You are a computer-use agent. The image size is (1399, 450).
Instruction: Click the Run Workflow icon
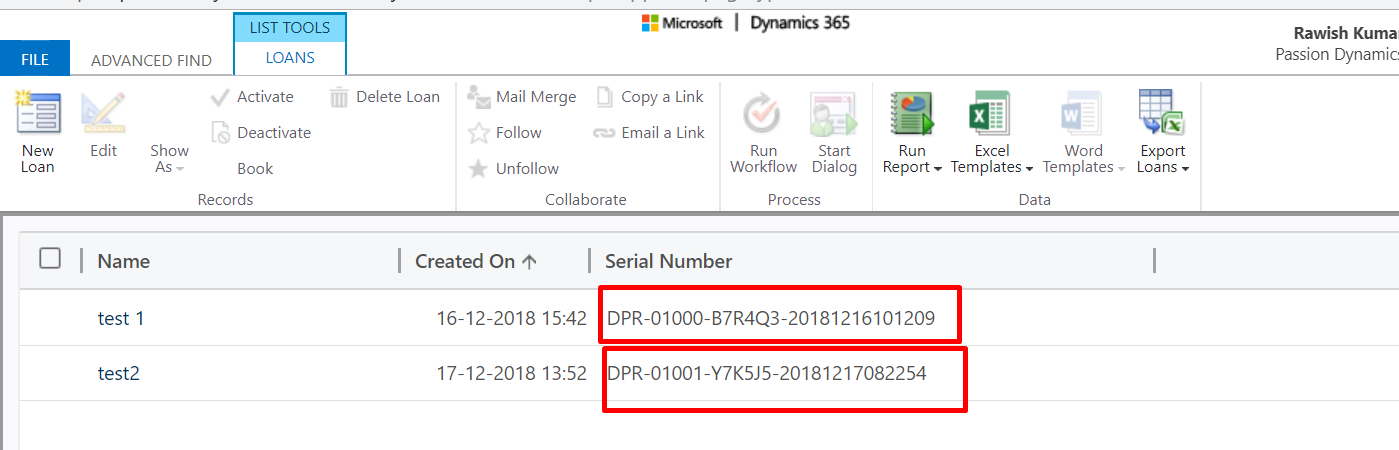(x=763, y=112)
